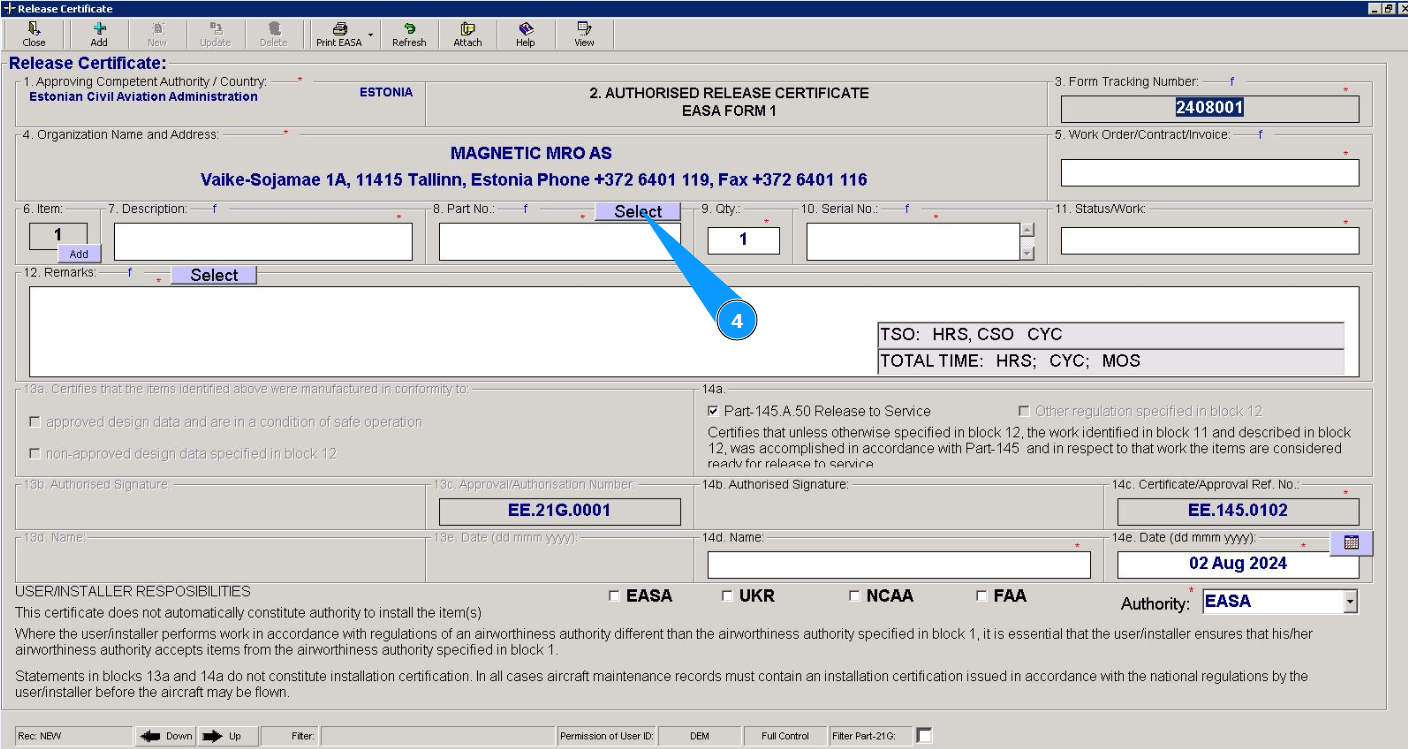Click Estonian Civil Aviation Administration text
The height and width of the screenshot is (749, 1408).
pyautogui.click(x=143, y=97)
